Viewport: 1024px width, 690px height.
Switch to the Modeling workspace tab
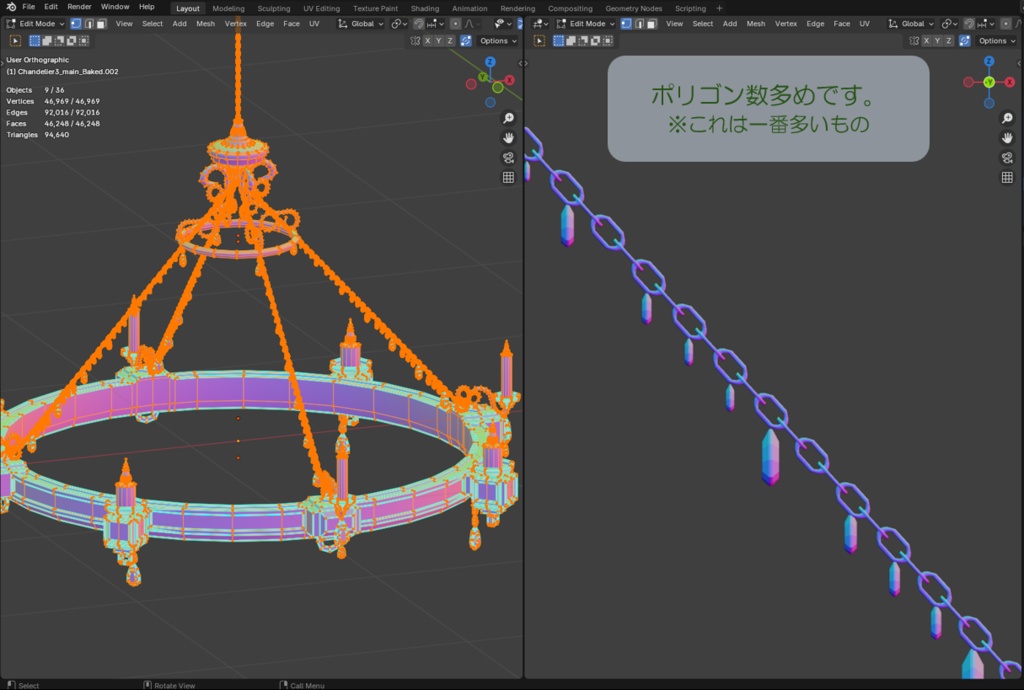229,8
